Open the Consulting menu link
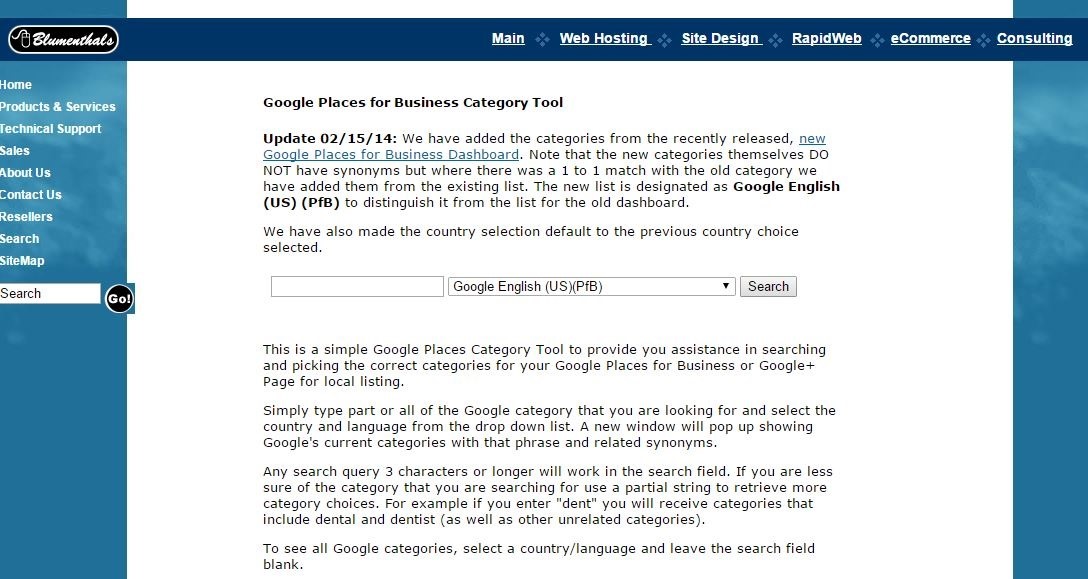 coord(1034,39)
